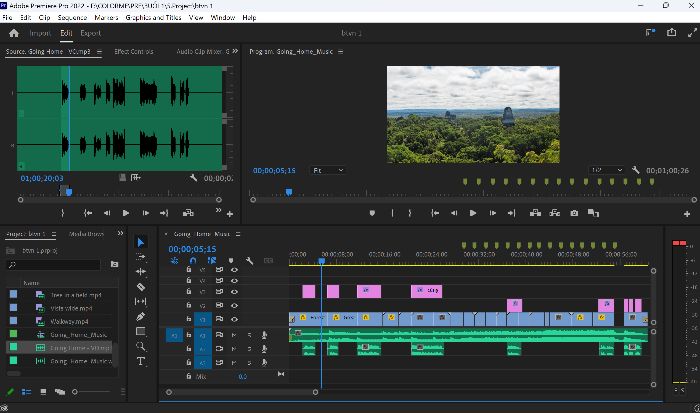Select the Ripple Edit tool
Image resolution: width=700 pixels, height=413 pixels.
tap(141, 271)
